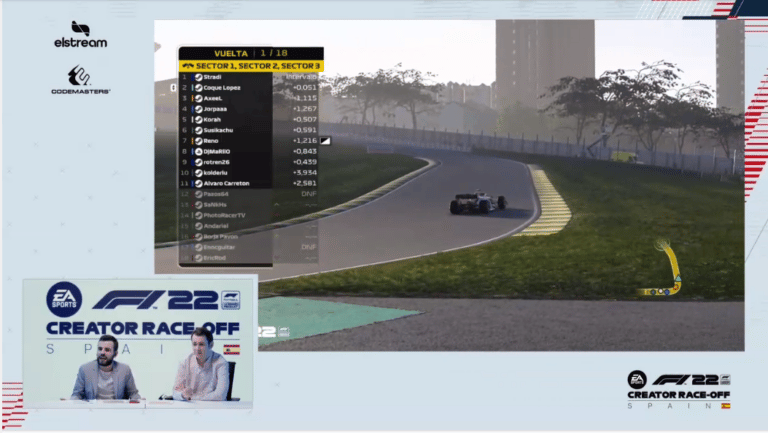The width and height of the screenshot is (768, 433).
Task: Select driver name Coque Lopez in the leaderboard
Action: pos(222,88)
